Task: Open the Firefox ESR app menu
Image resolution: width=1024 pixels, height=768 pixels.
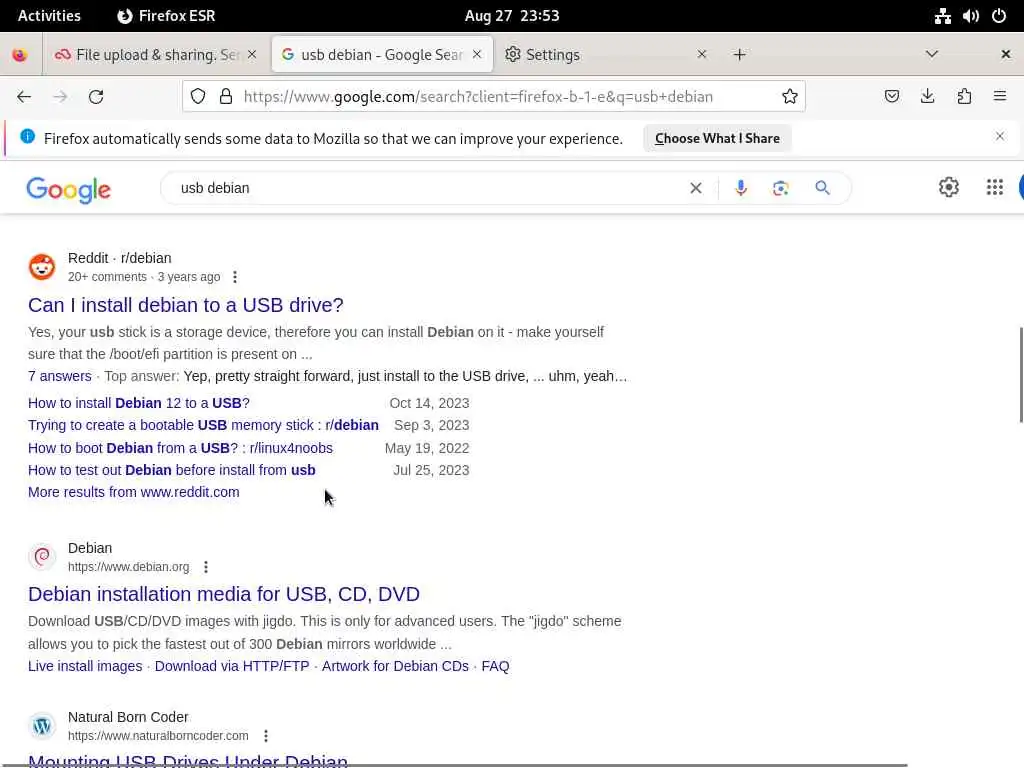Action: [x=166, y=16]
